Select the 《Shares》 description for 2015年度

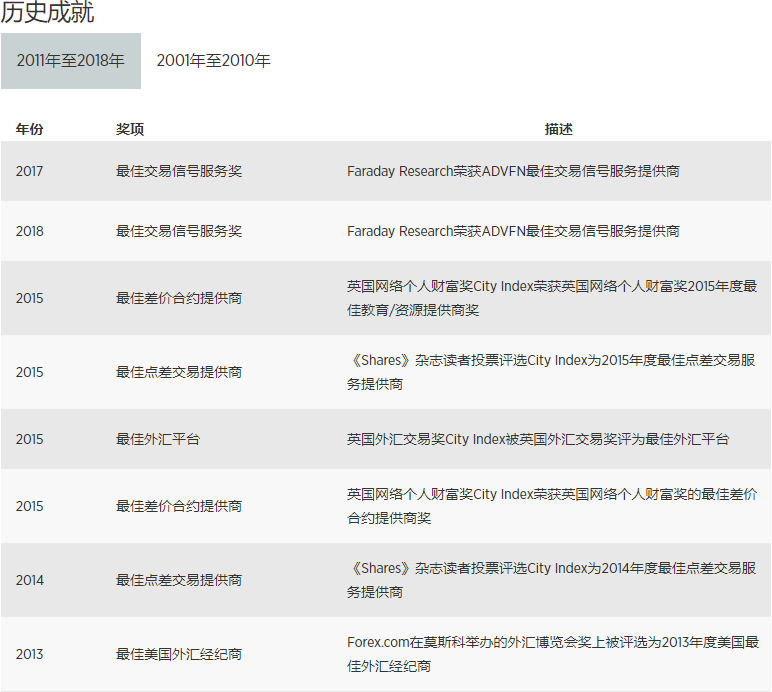550,372
